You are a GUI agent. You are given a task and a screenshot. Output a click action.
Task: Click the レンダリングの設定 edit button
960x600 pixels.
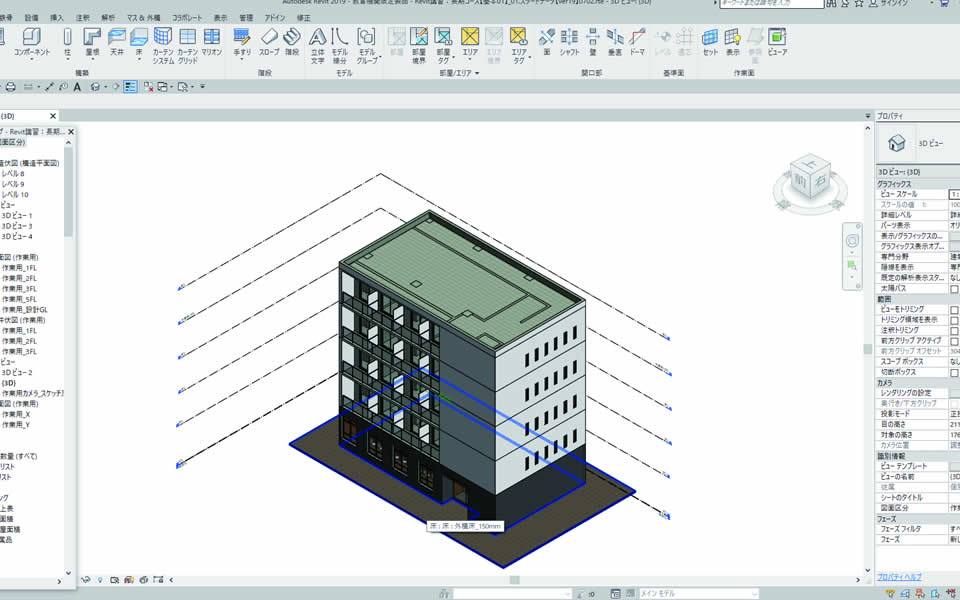point(954,393)
